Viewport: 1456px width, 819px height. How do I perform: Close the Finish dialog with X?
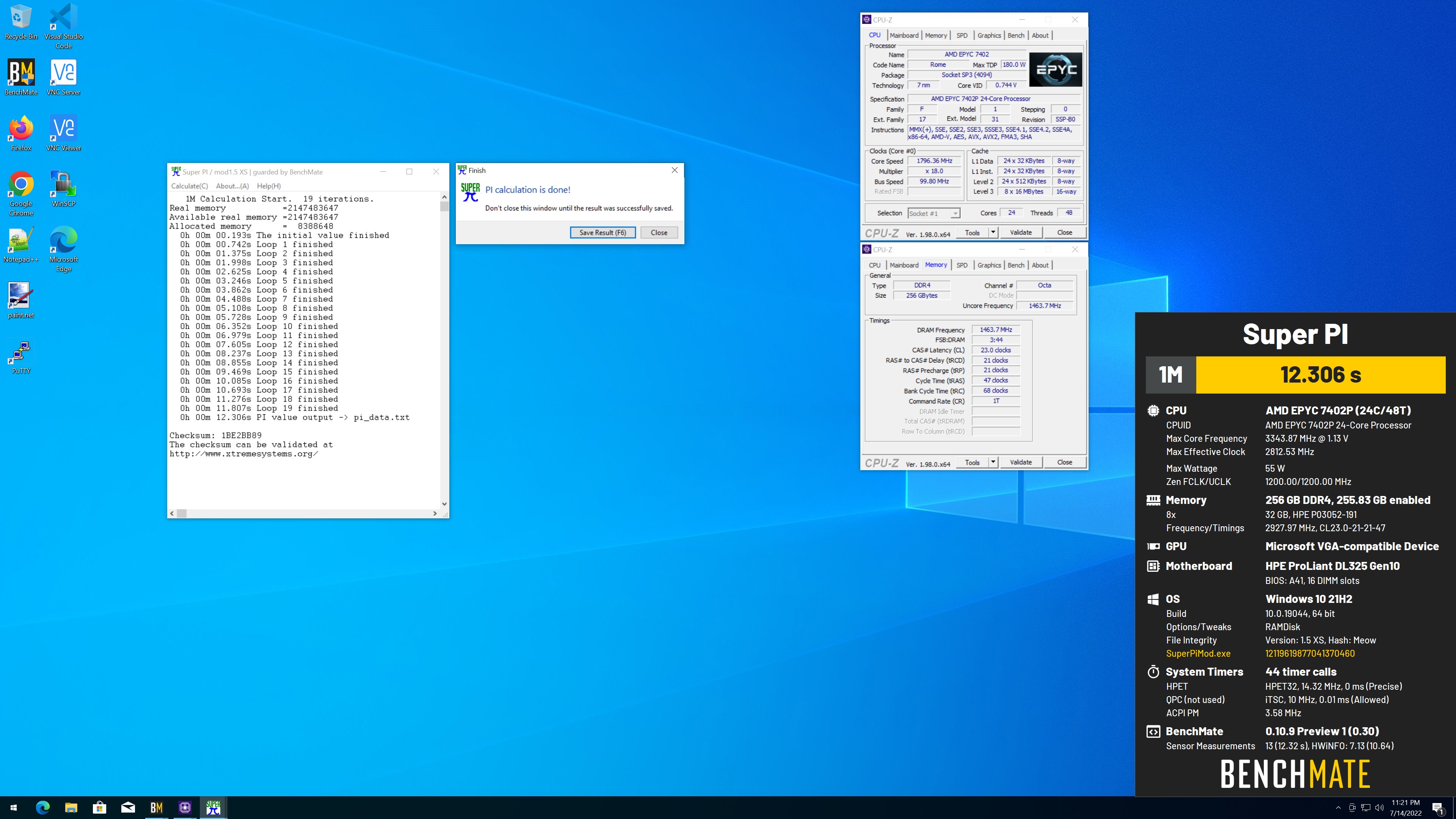click(674, 170)
